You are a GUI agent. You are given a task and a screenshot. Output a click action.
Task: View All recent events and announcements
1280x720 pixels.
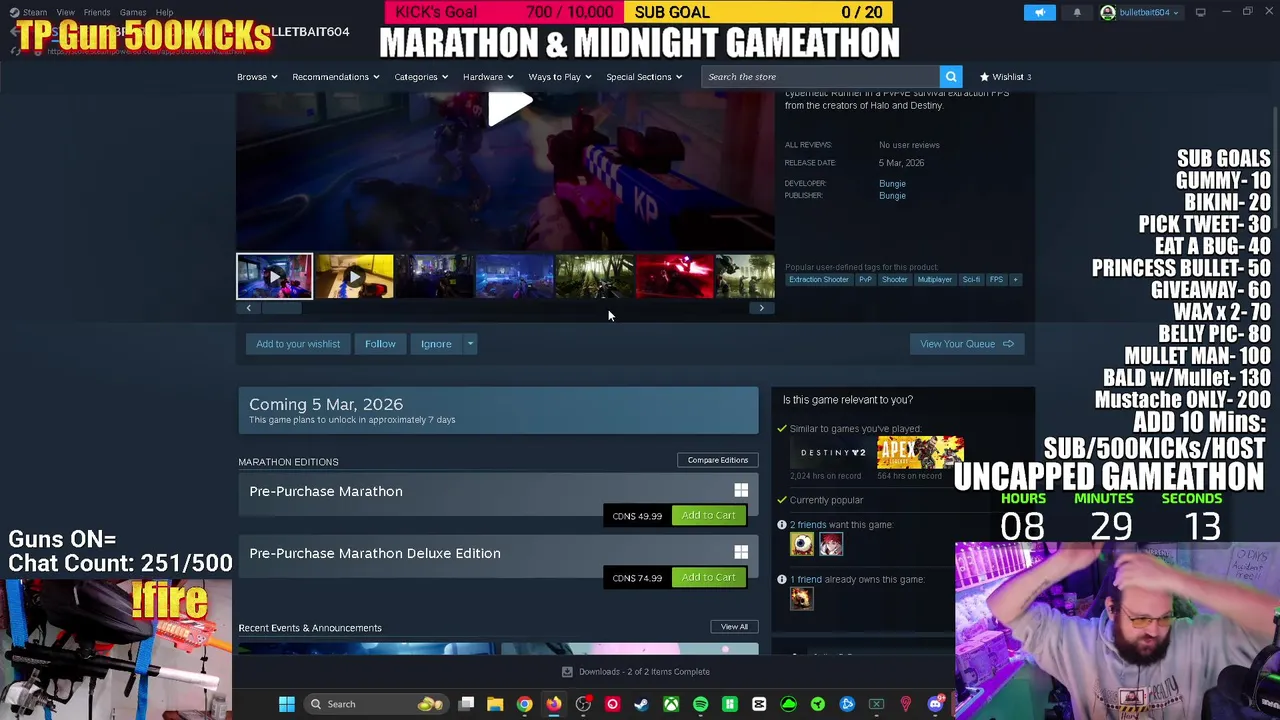pyautogui.click(x=734, y=627)
